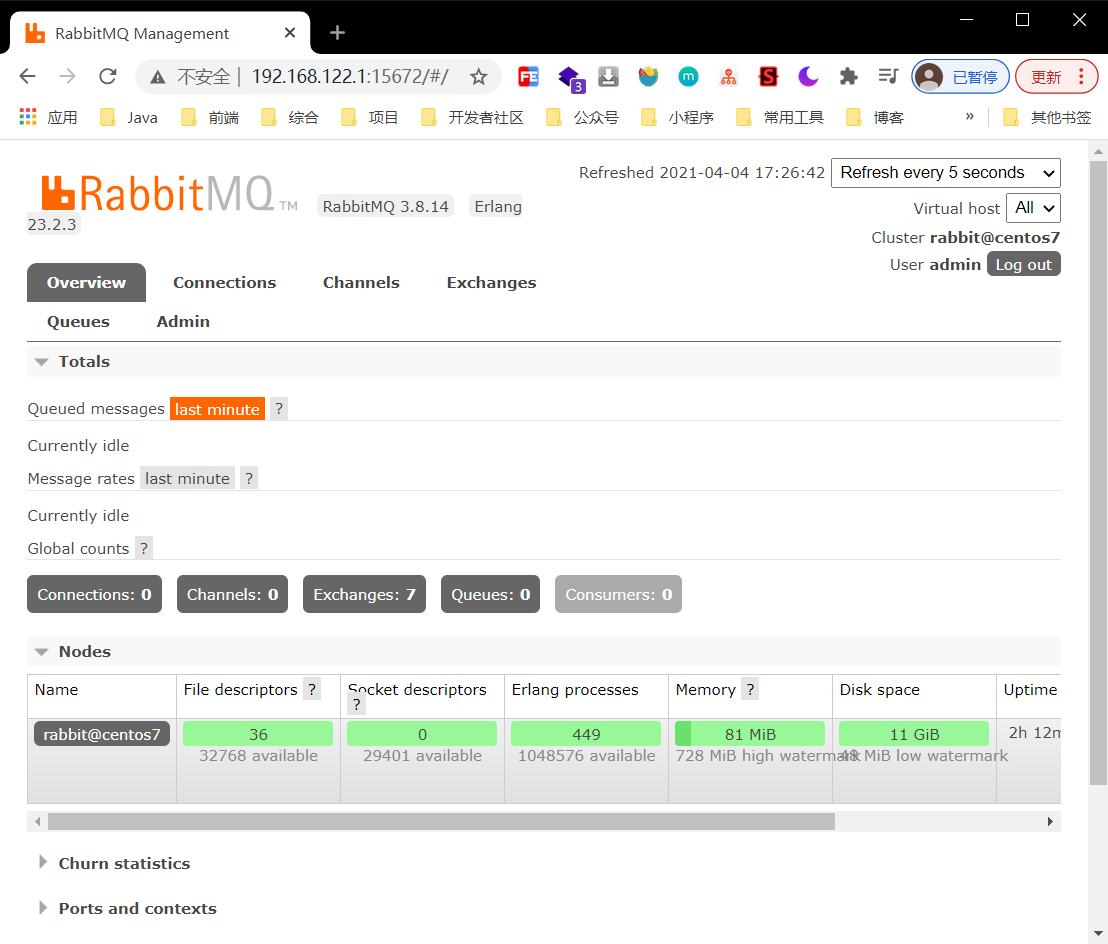Open the crescent moon extension

[808, 77]
